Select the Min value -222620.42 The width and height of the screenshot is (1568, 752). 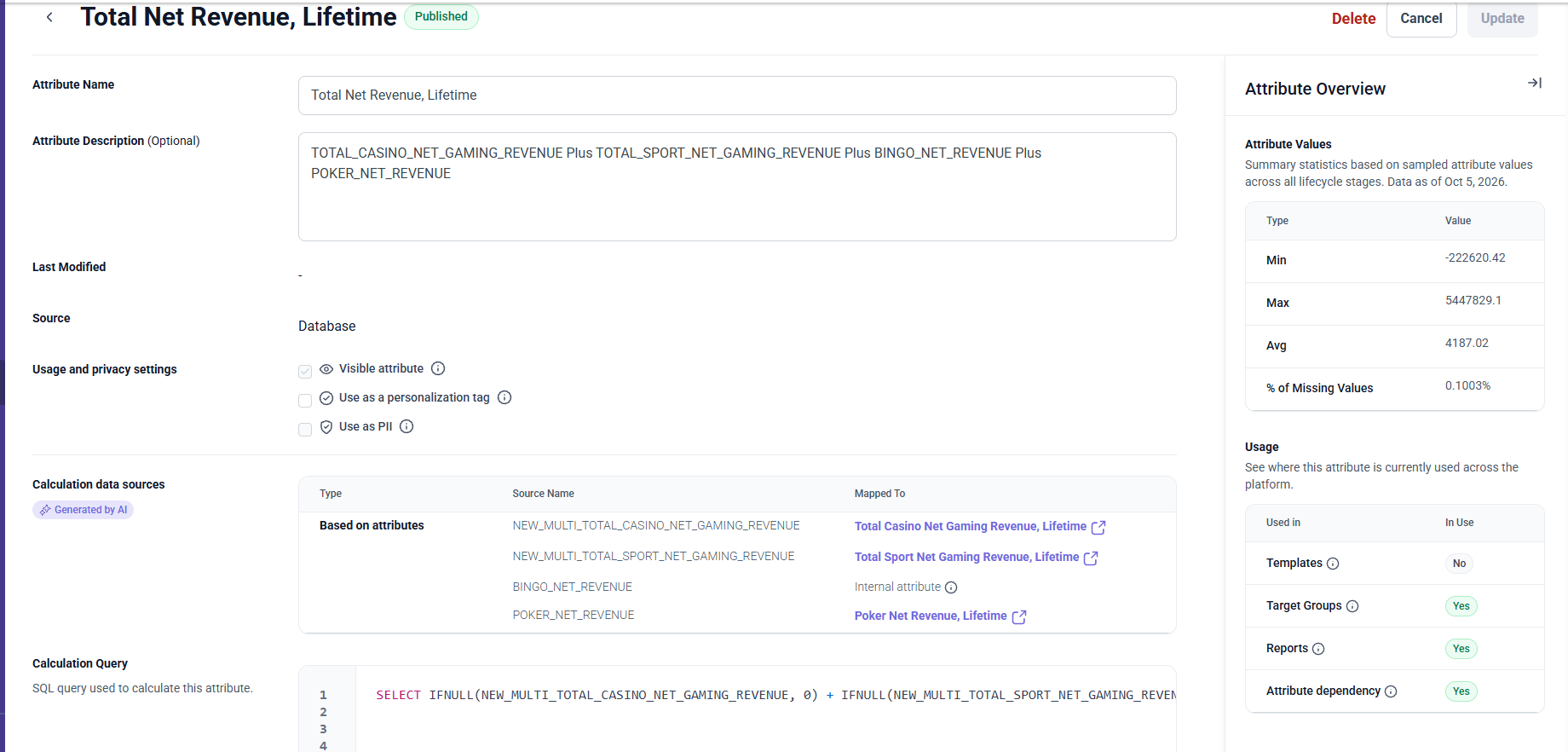1475,257
